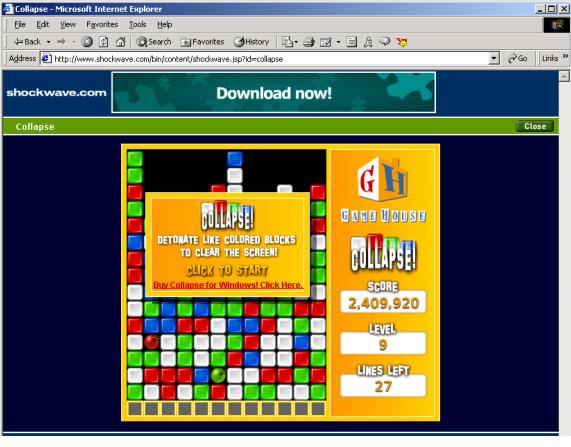Viewport: 571px width, 447px height.
Task: Click the address bar URL field
Action: point(265,59)
